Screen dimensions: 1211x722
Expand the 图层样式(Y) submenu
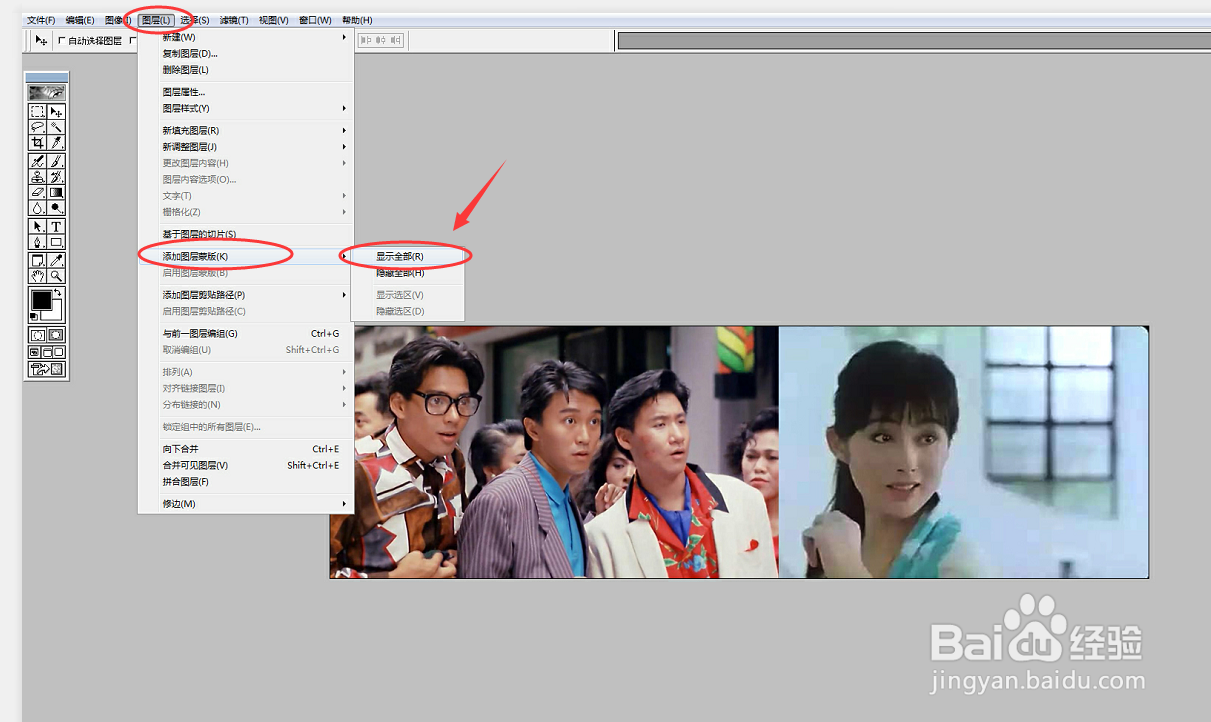[246, 108]
